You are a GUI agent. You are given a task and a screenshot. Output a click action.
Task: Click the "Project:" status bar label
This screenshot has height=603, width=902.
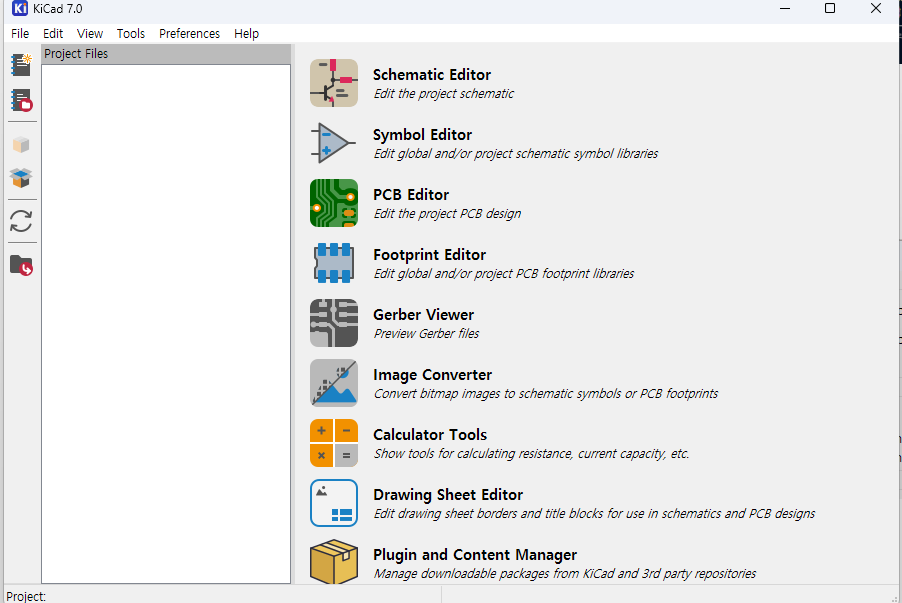pyautogui.click(x=26, y=597)
